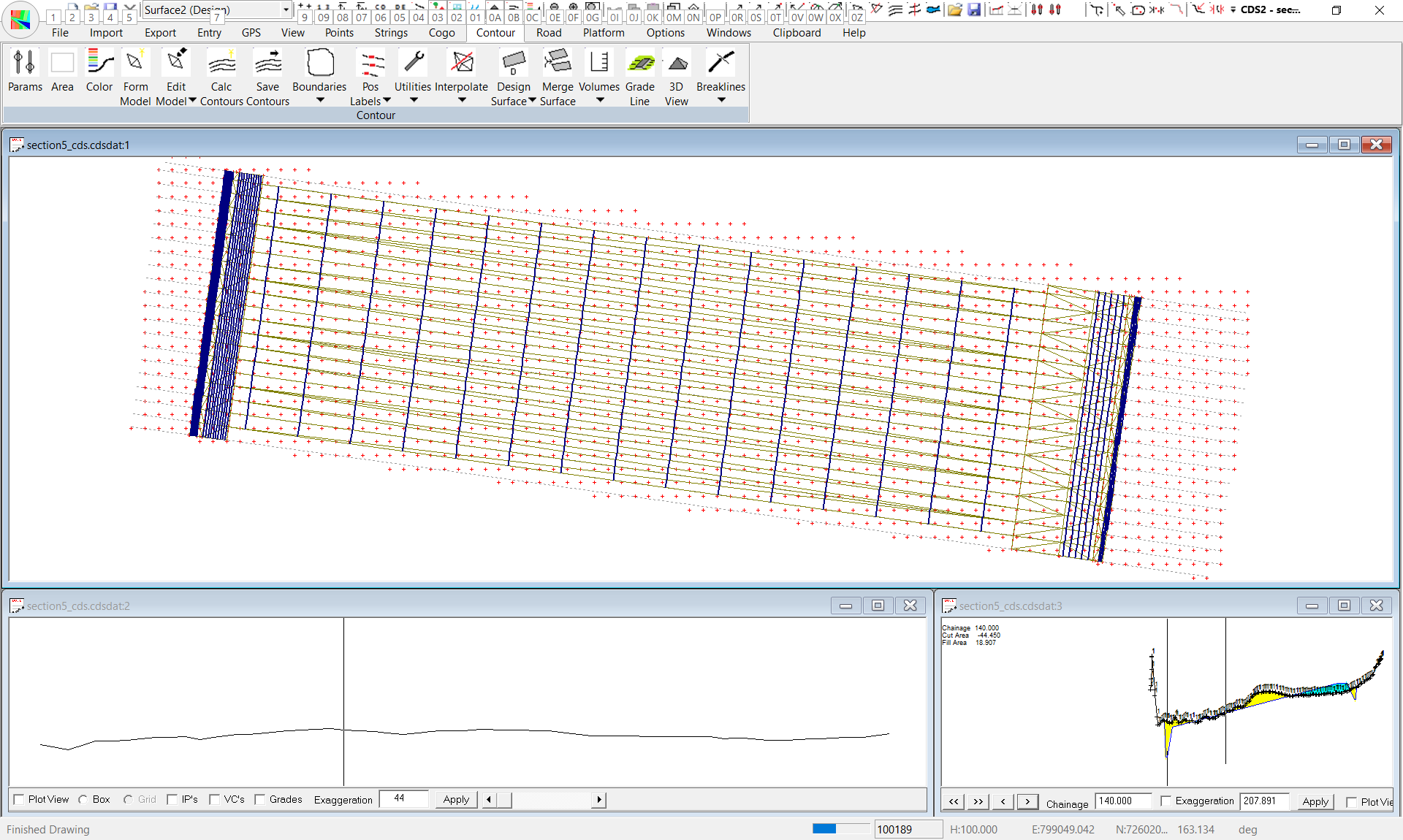Go to next chainage with > button
The width and height of the screenshot is (1403, 840).
pos(1027,801)
